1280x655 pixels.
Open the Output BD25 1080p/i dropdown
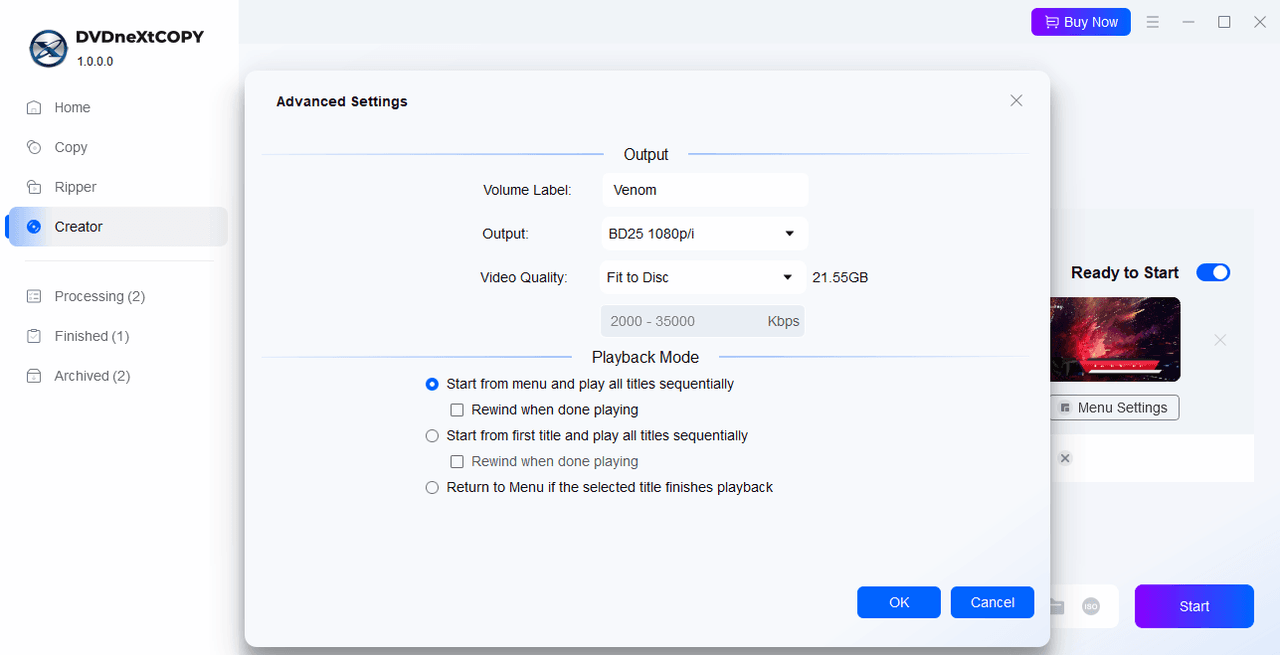tap(704, 234)
